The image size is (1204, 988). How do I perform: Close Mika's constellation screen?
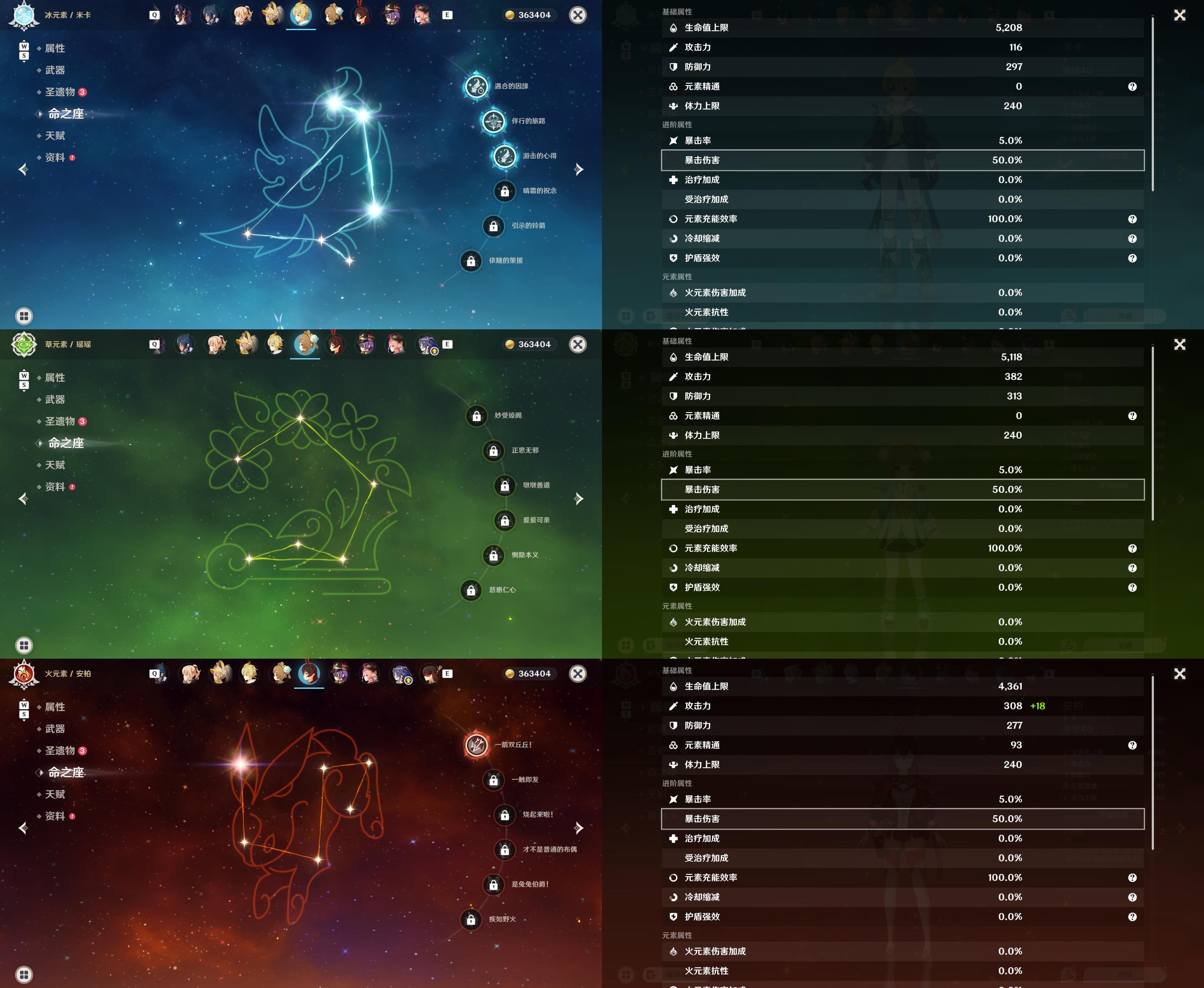click(x=578, y=15)
